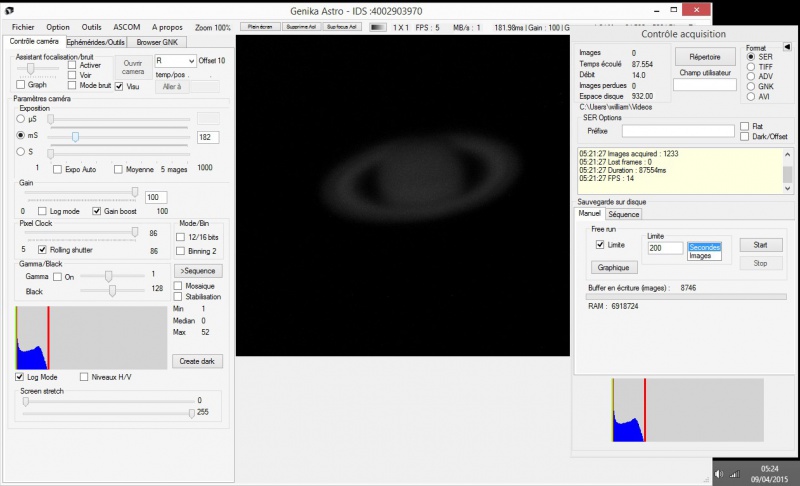Click the Gain slider handle
Image resolution: width=800 pixels, height=486 pixels.
[x=135, y=192]
